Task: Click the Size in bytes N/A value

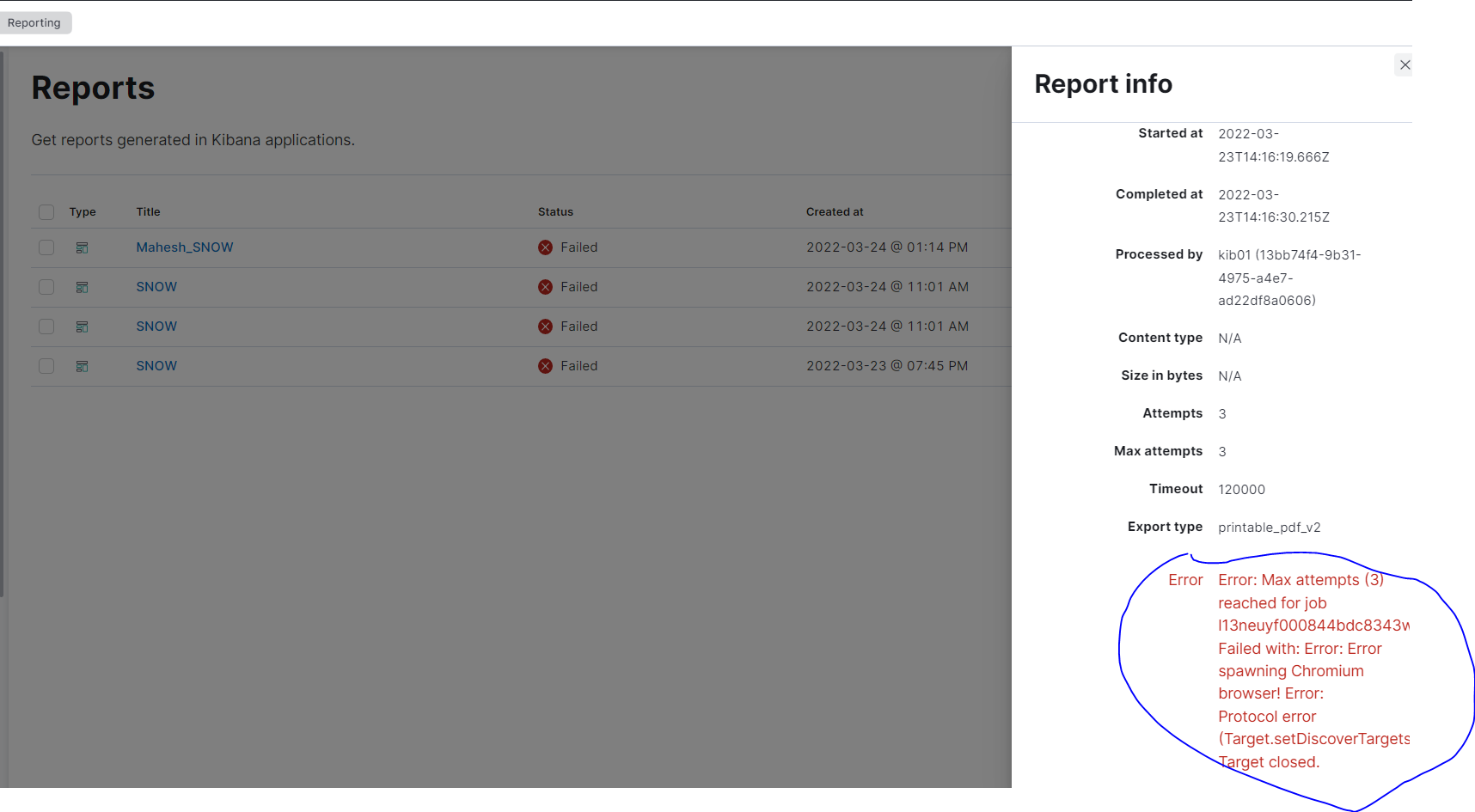Action: 1230,376
